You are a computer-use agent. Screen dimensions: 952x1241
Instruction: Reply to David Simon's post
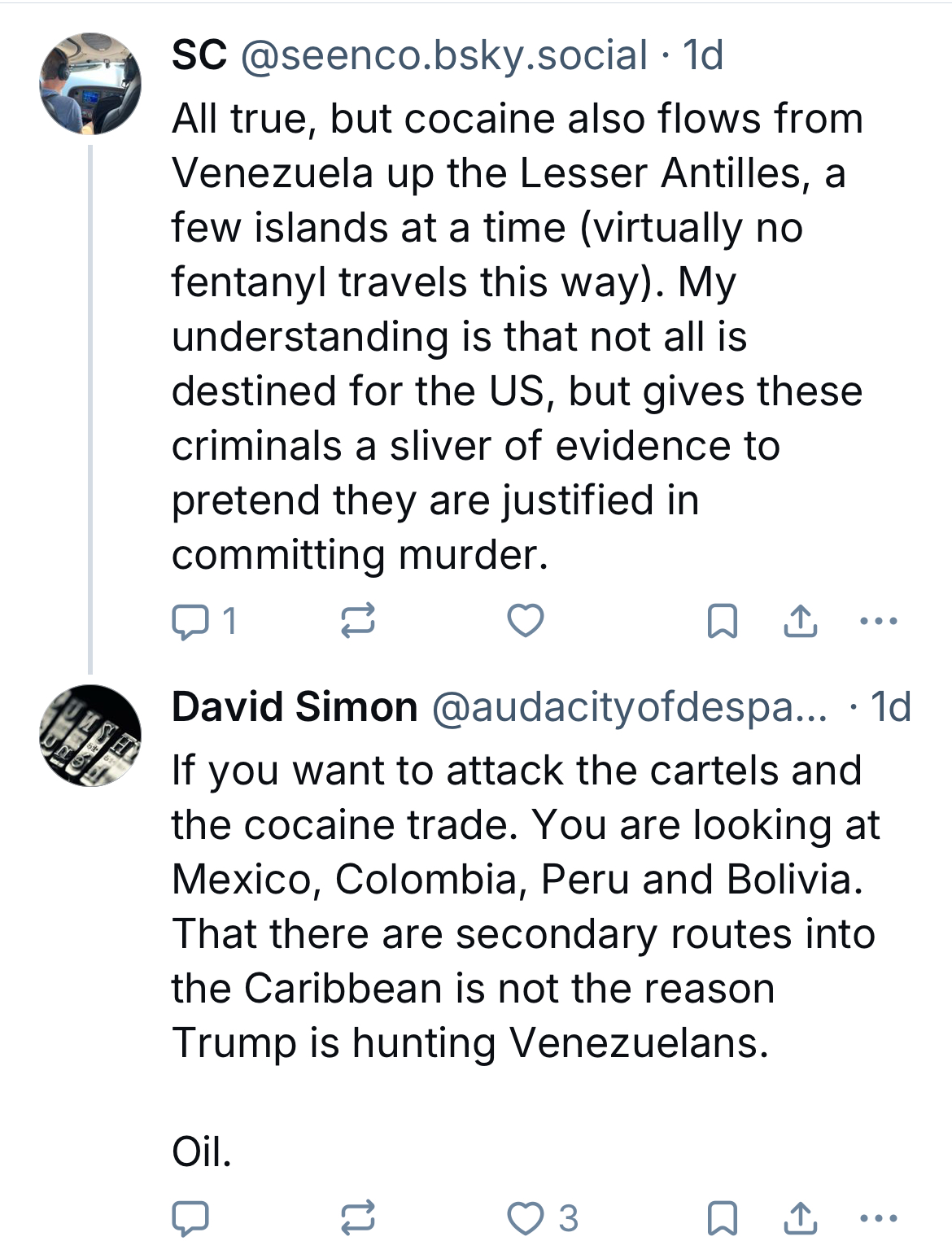[190, 1218]
